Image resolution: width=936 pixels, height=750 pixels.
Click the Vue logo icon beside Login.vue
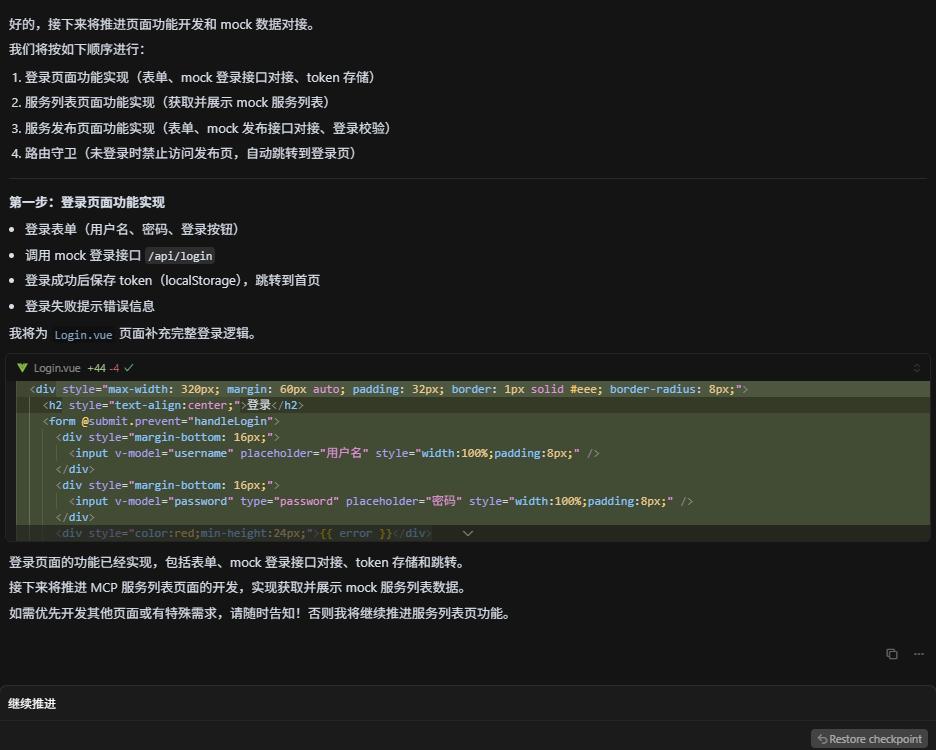click(x=22, y=368)
